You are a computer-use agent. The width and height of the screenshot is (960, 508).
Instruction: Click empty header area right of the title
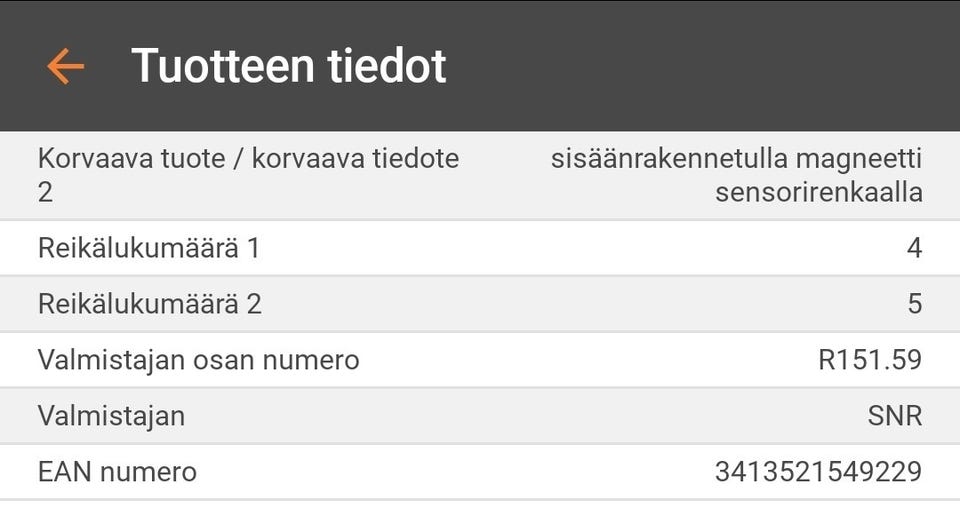700,66
